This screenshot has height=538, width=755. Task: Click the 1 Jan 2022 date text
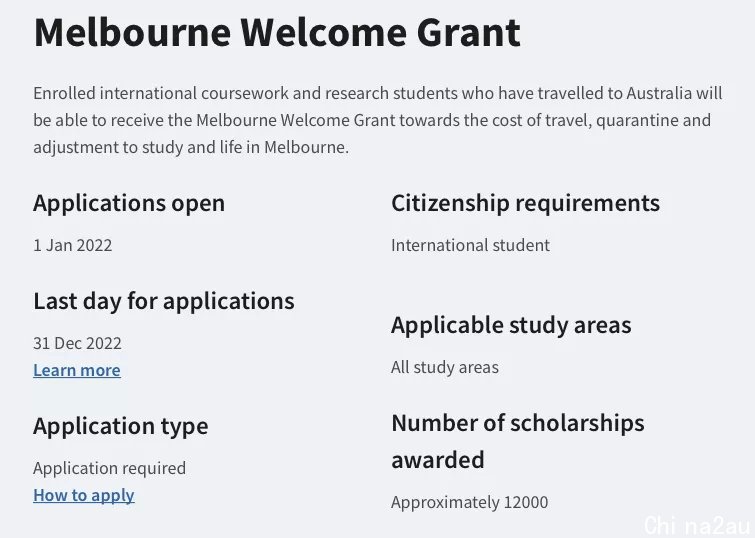coord(73,245)
